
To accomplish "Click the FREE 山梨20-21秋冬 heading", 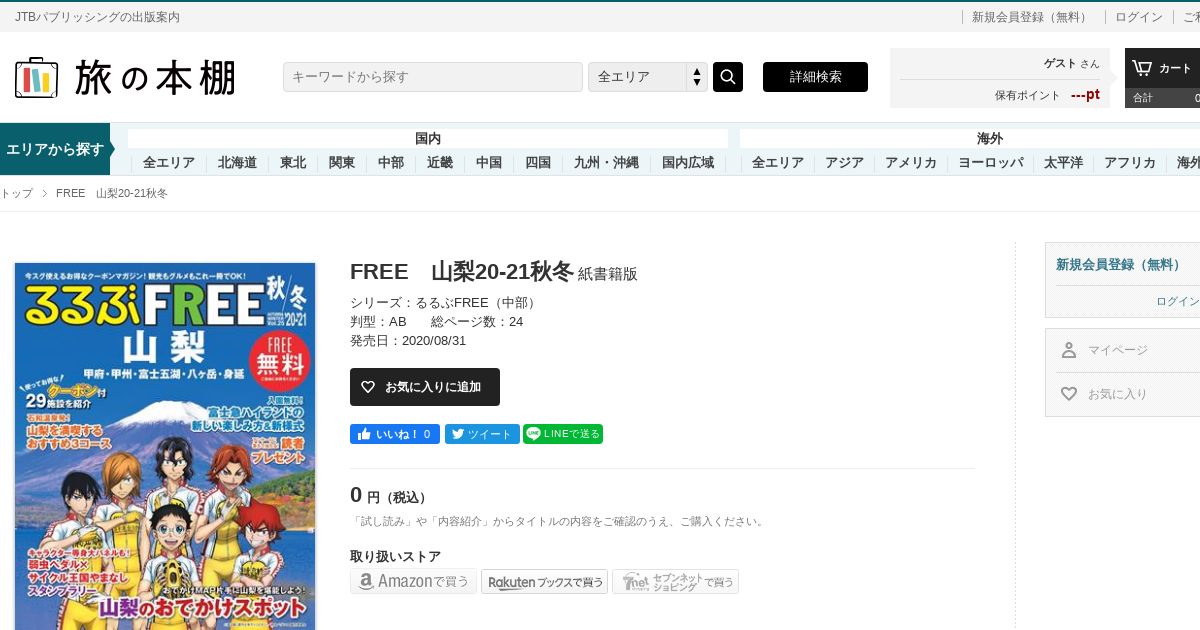I will coord(462,272).
